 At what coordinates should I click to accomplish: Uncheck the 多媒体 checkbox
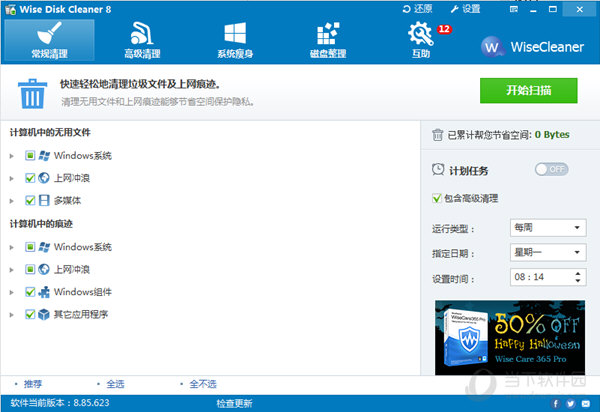tap(30, 200)
